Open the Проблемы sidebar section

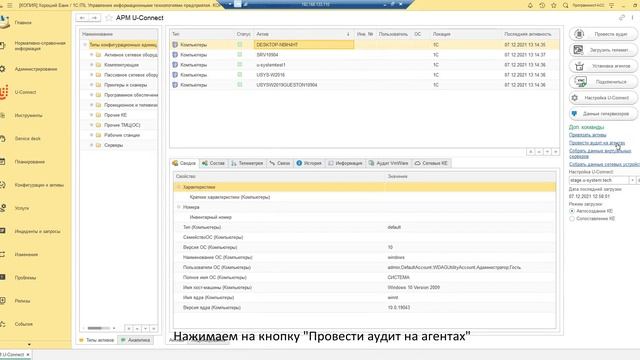[25, 278]
